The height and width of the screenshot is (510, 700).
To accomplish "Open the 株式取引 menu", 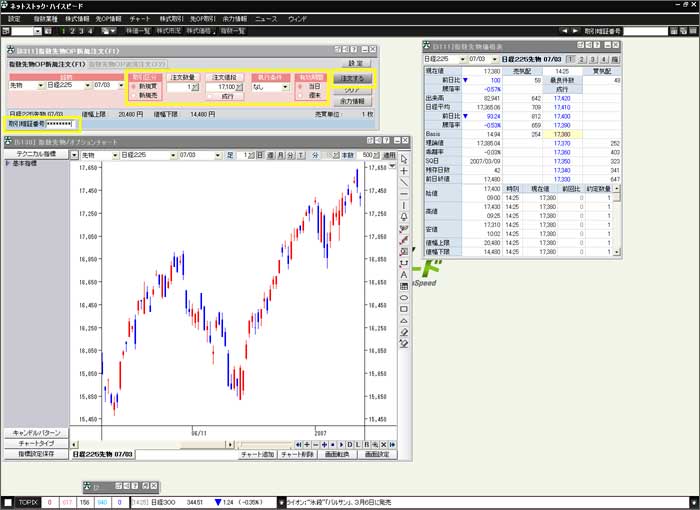I will coord(171,19).
